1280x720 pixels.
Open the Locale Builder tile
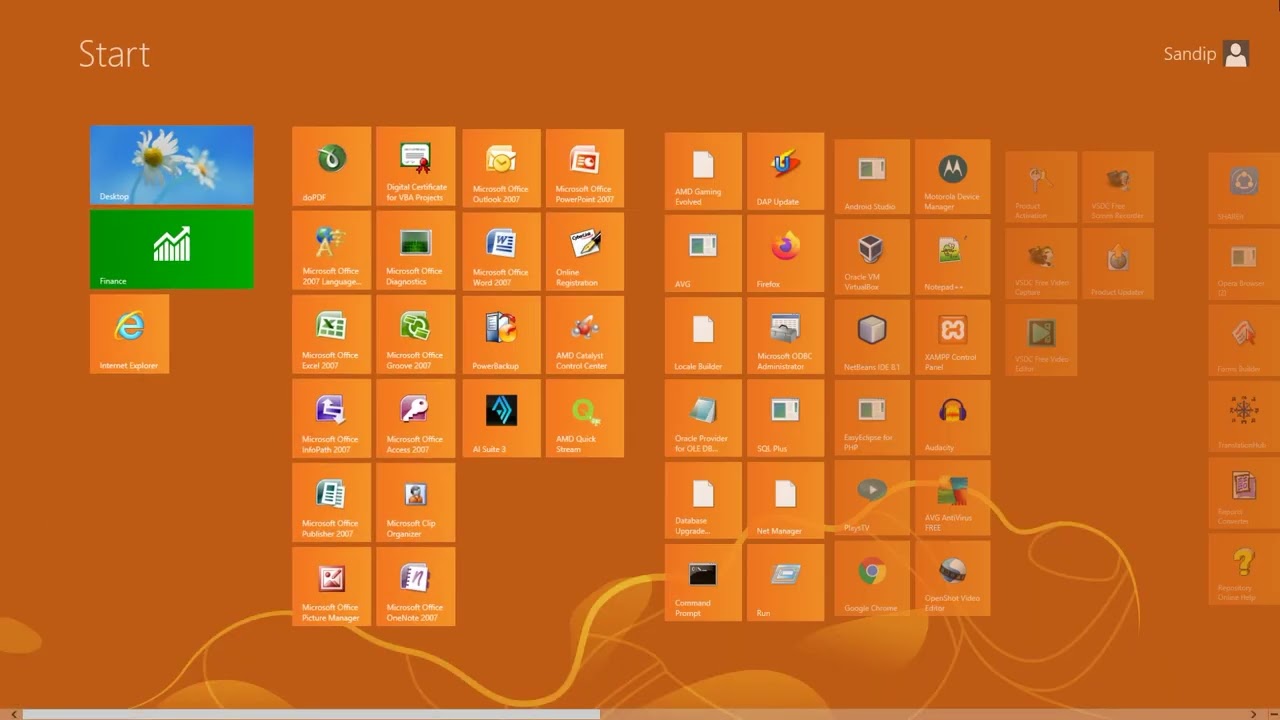(x=704, y=336)
